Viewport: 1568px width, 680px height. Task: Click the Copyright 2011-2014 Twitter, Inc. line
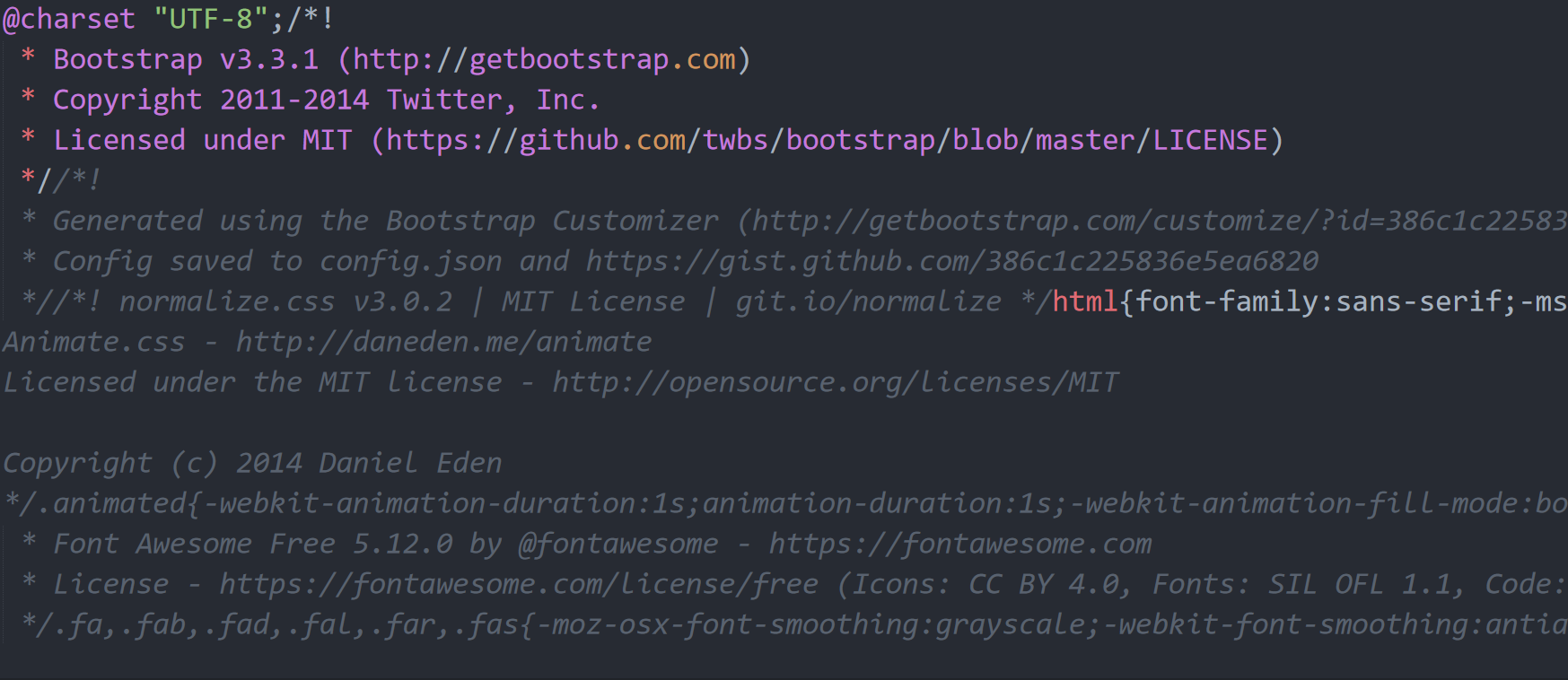326,100
